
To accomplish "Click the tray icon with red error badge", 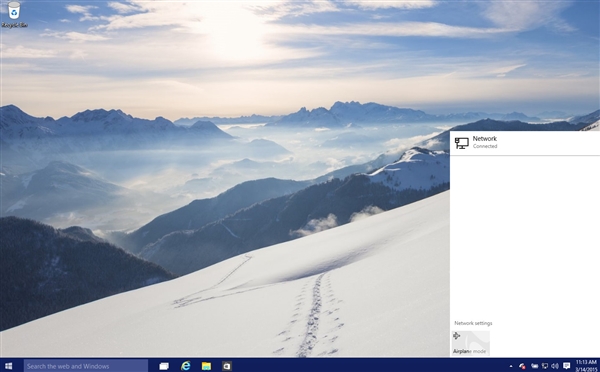I will click(x=522, y=366).
